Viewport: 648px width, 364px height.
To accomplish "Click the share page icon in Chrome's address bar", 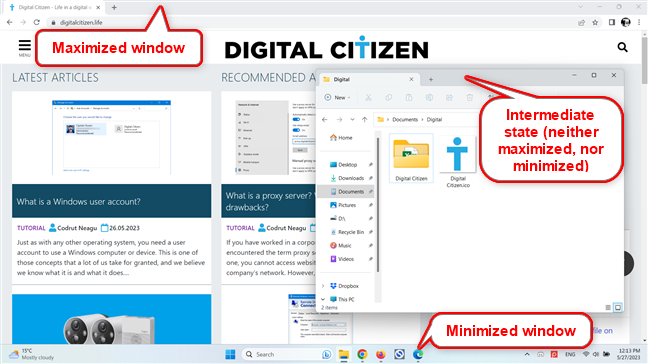I will 581,22.
